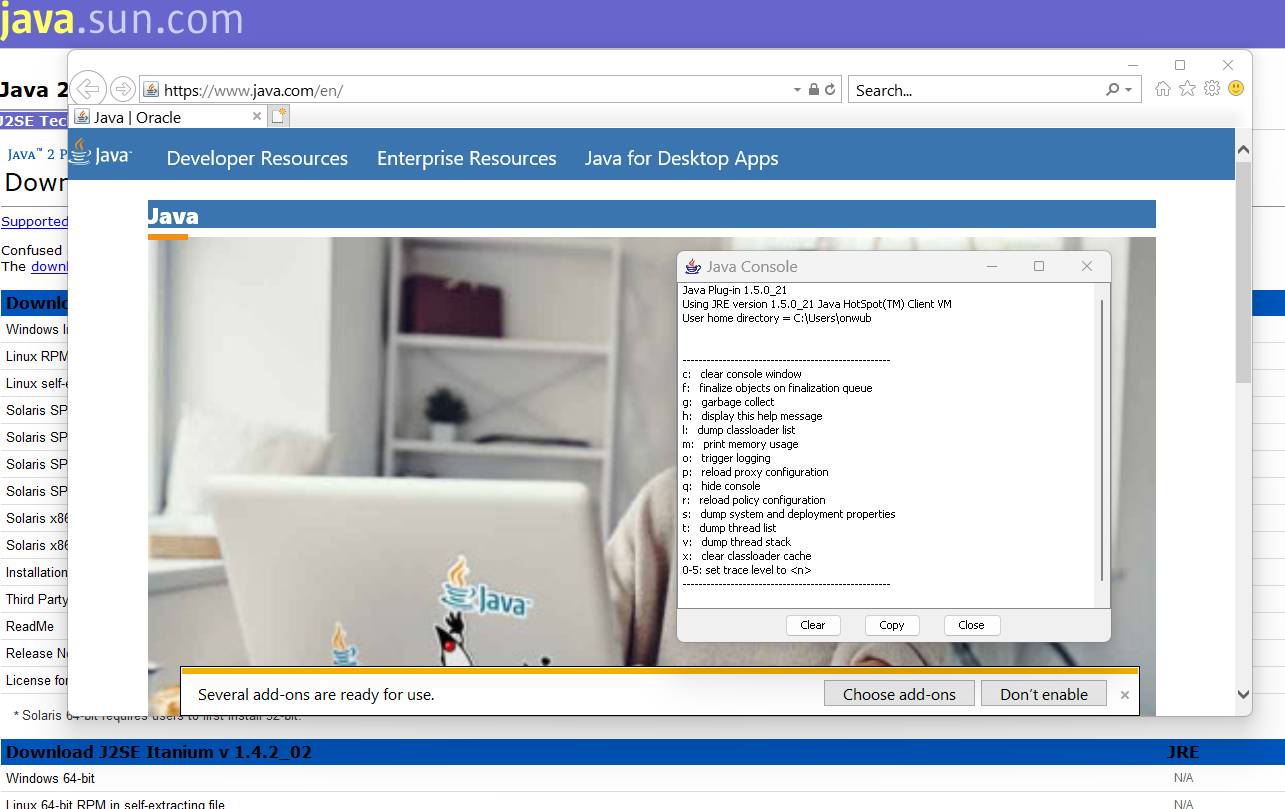The image size is (1285, 809).
Task: Click 'trigger logging' console line
Action: (726, 458)
